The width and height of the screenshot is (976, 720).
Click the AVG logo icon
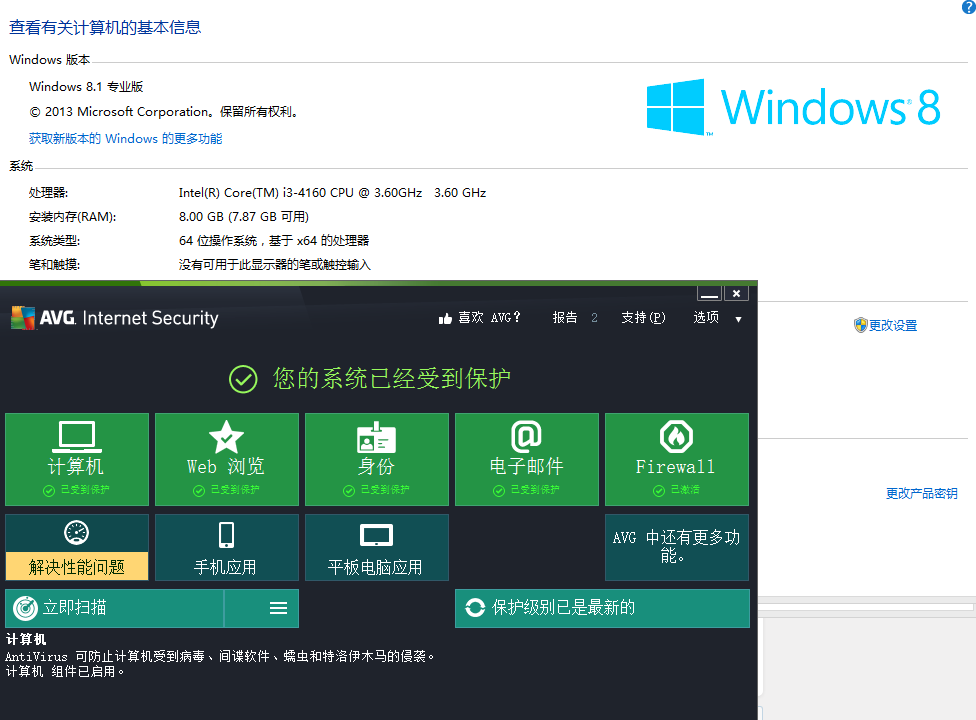pyautogui.click(x=23, y=318)
